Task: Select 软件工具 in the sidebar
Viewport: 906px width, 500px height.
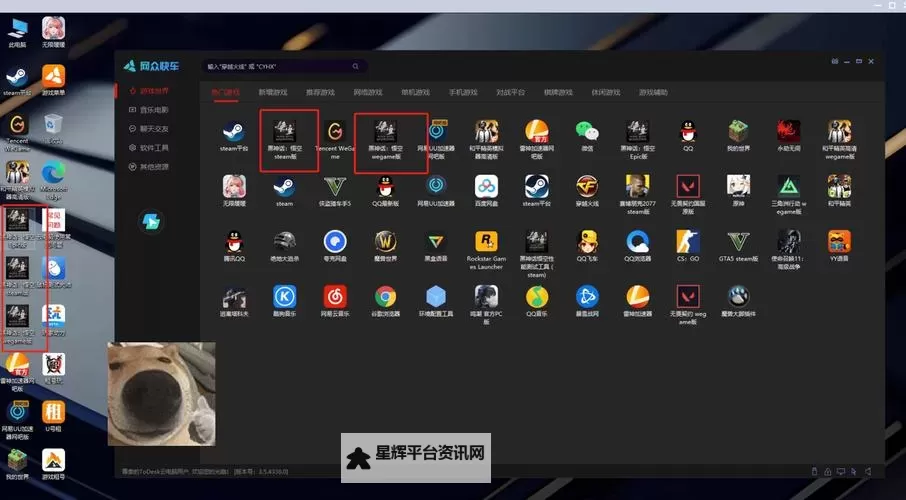Action: 149,148
